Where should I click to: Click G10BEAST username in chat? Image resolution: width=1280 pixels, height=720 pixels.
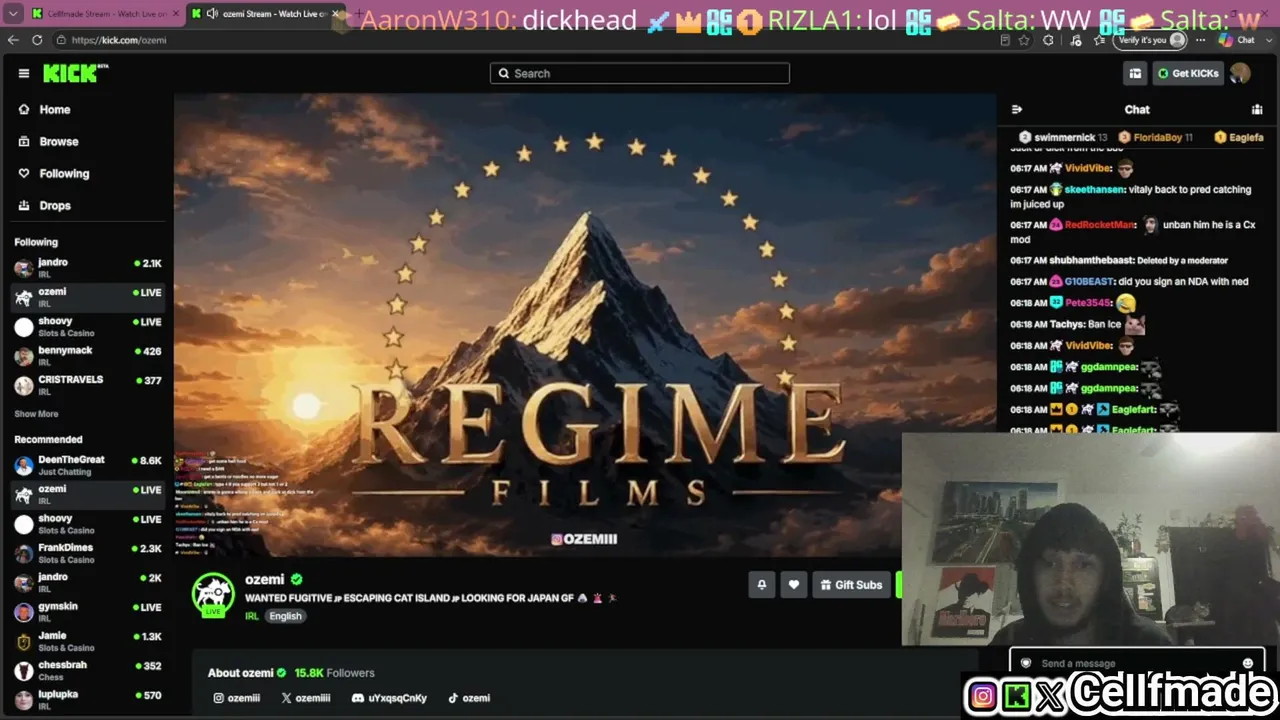coord(1090,282)
